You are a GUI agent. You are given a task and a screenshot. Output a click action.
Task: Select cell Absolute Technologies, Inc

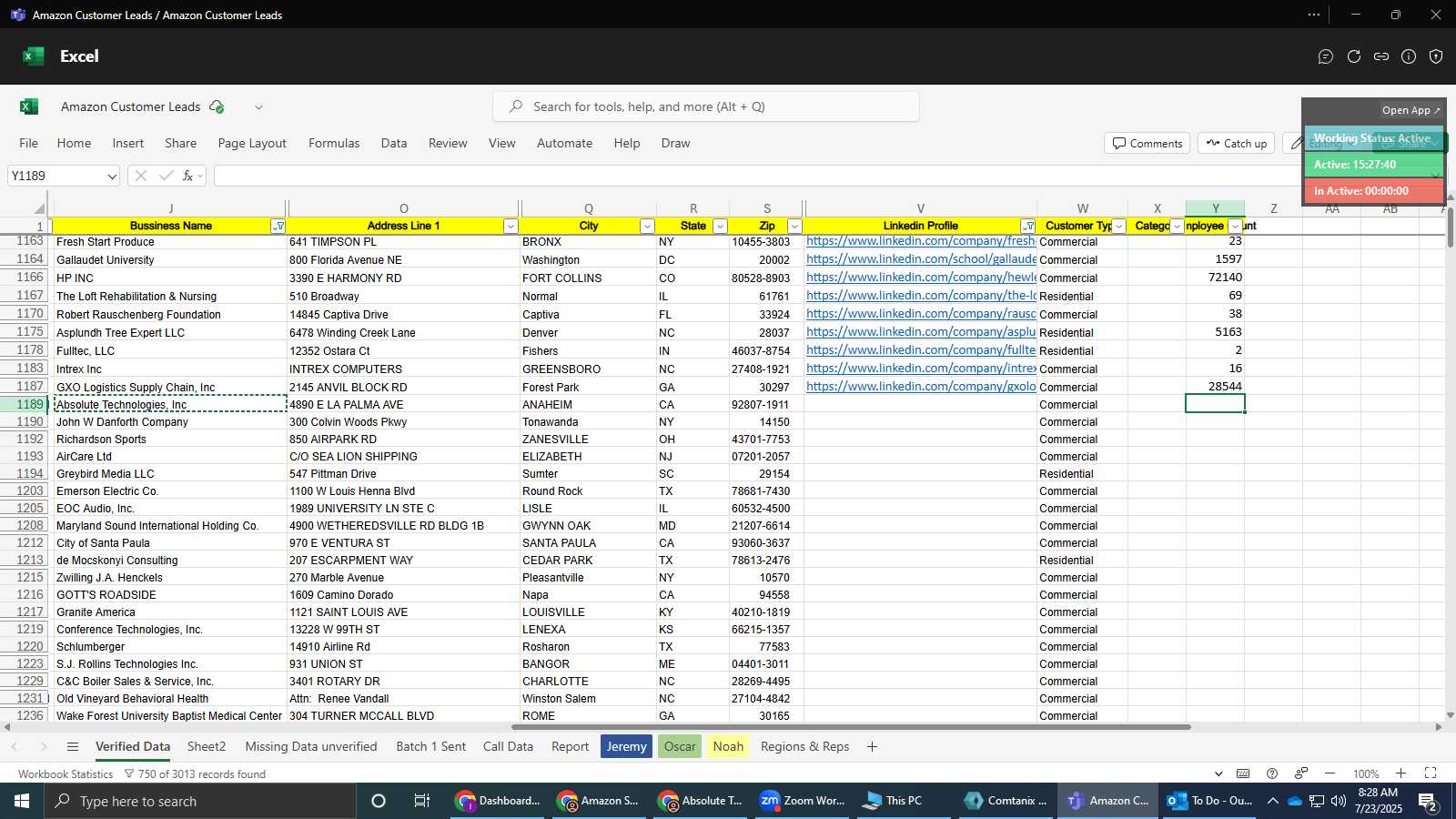[x=170, y=405]
